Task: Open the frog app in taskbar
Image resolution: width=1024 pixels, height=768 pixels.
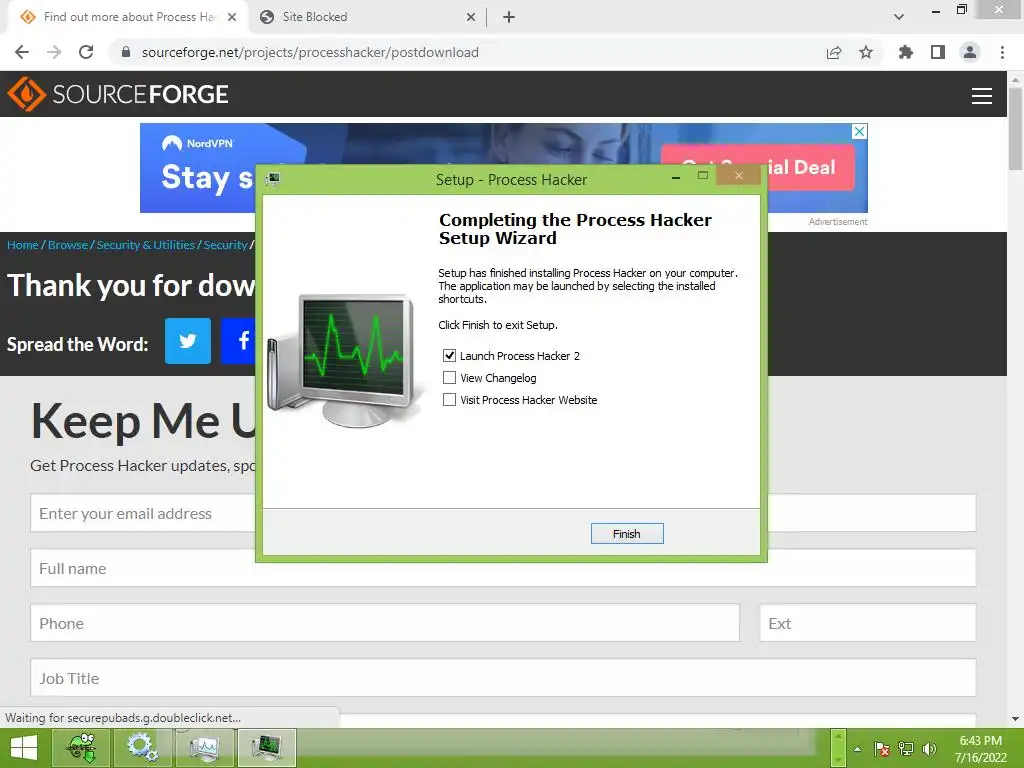Action: click(x=82, y=748)
